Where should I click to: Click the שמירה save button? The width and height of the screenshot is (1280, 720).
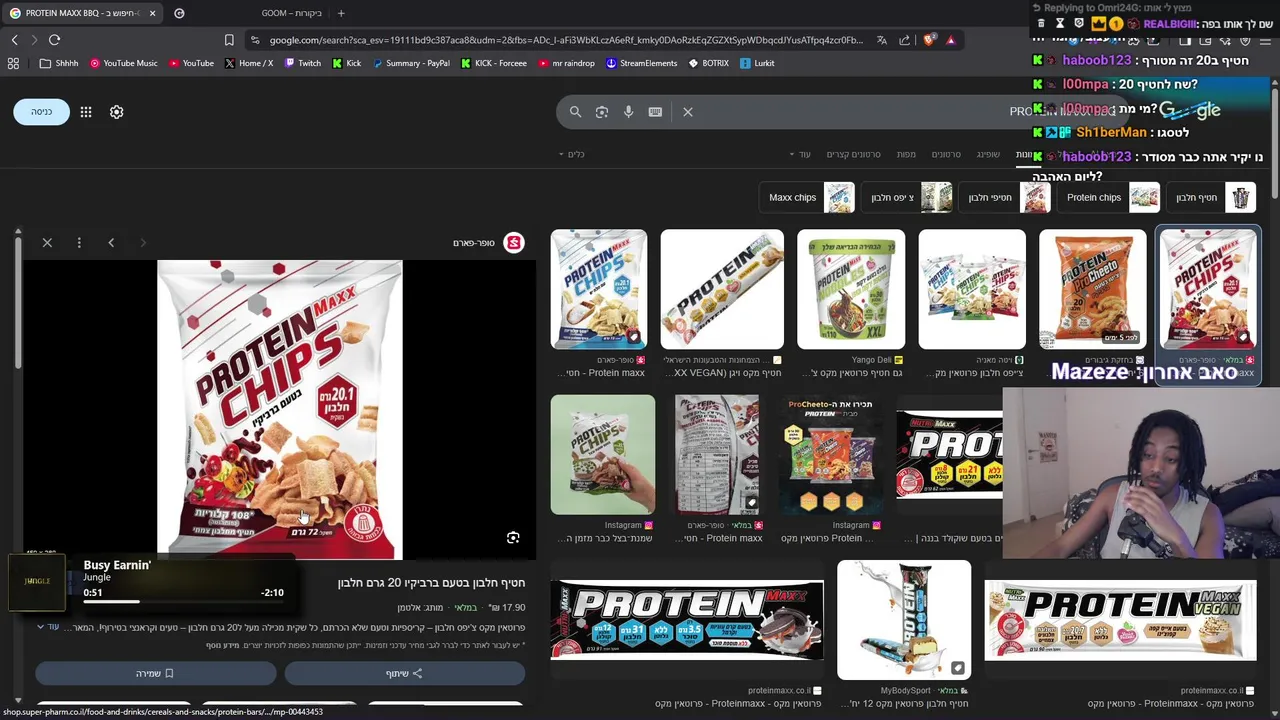point(155,674)
